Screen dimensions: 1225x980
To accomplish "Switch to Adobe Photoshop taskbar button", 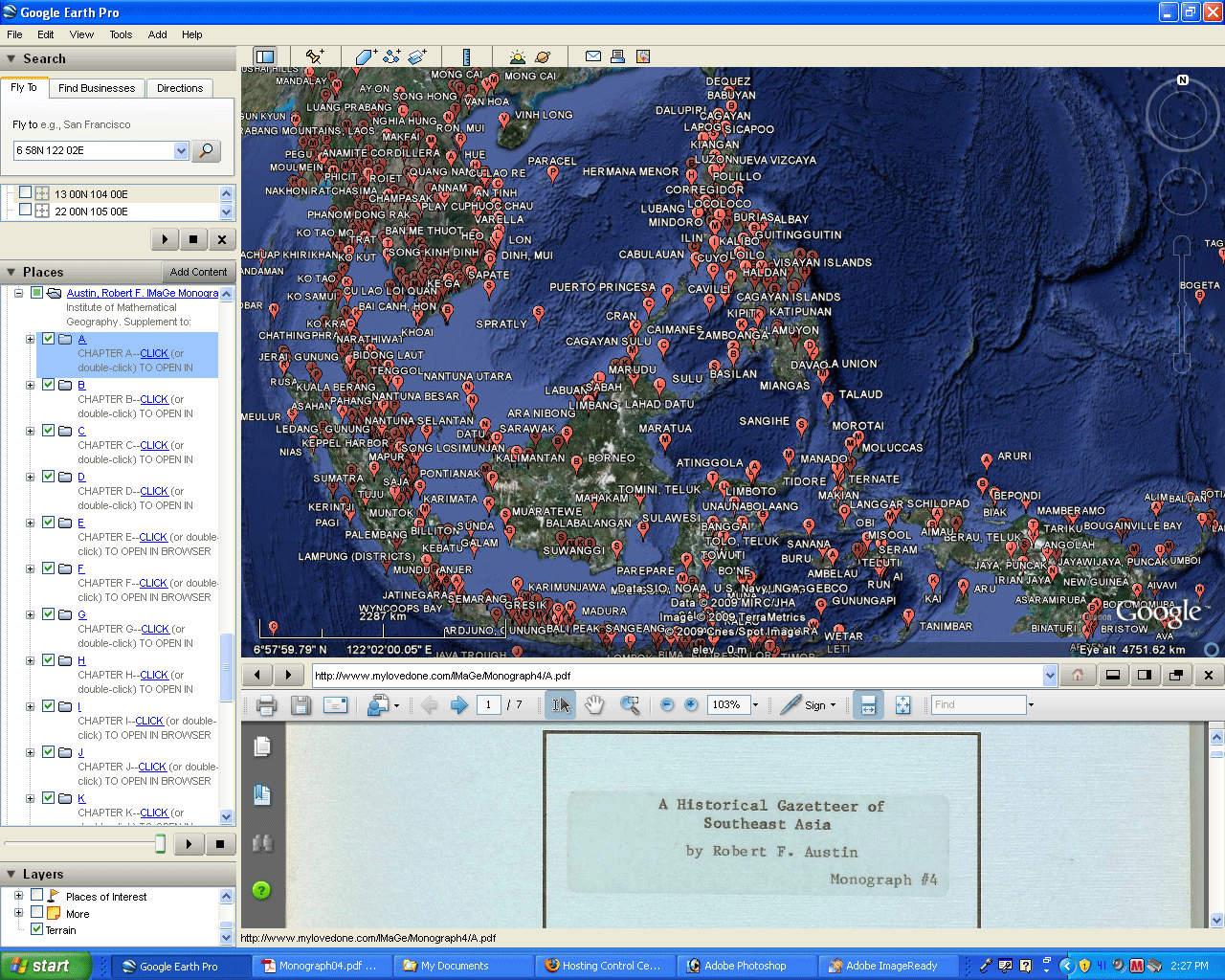I will click(746, 966).
